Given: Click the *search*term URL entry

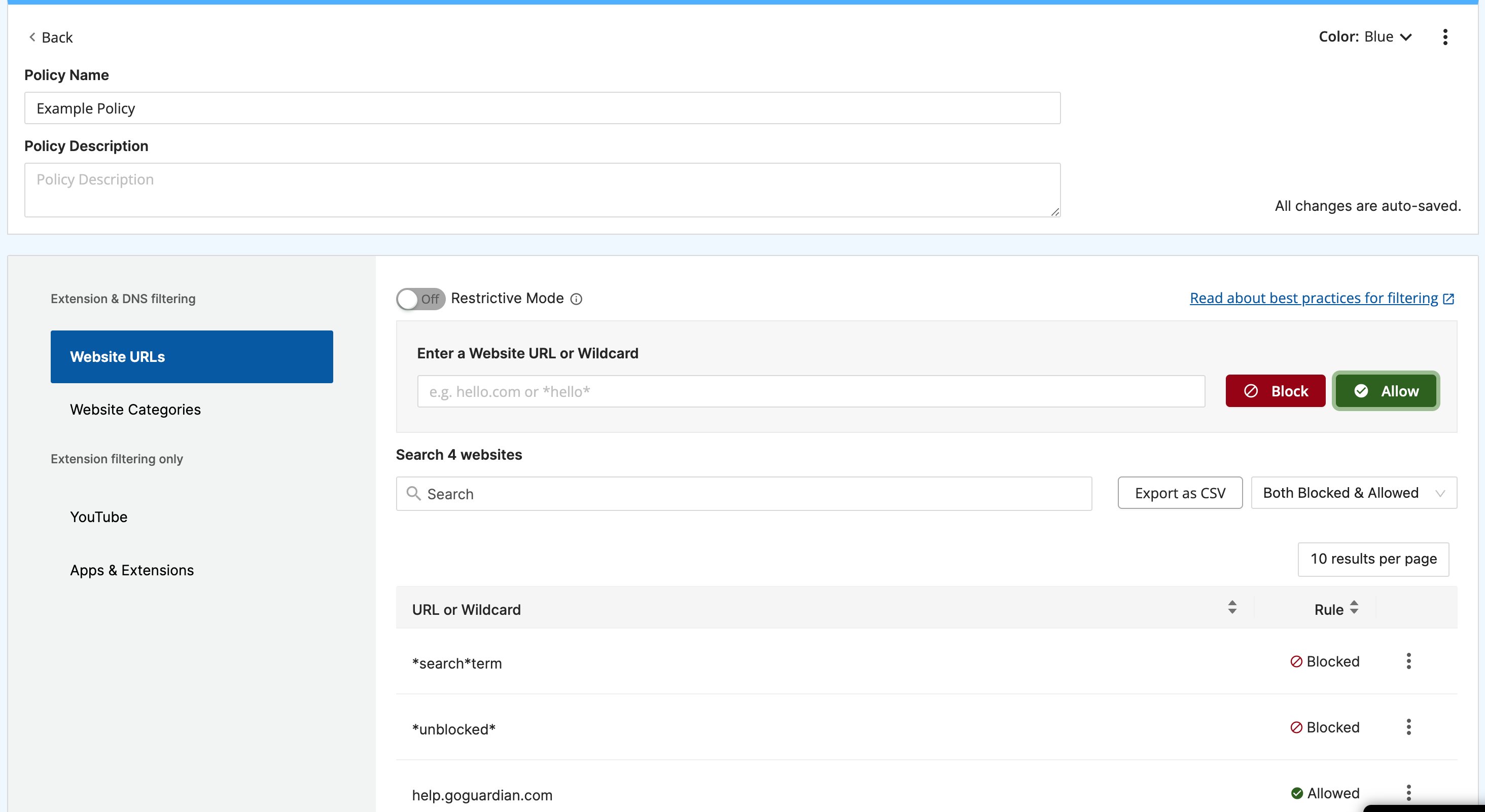Looking at the screenshot, I should pyautogui.click(x=456, y=663).
